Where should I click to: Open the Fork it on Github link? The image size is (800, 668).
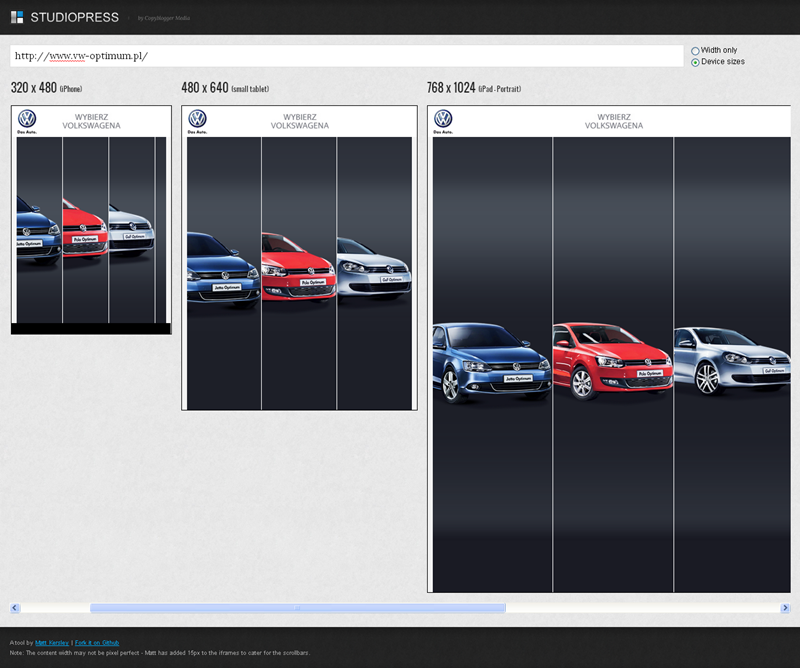(98, 642)
